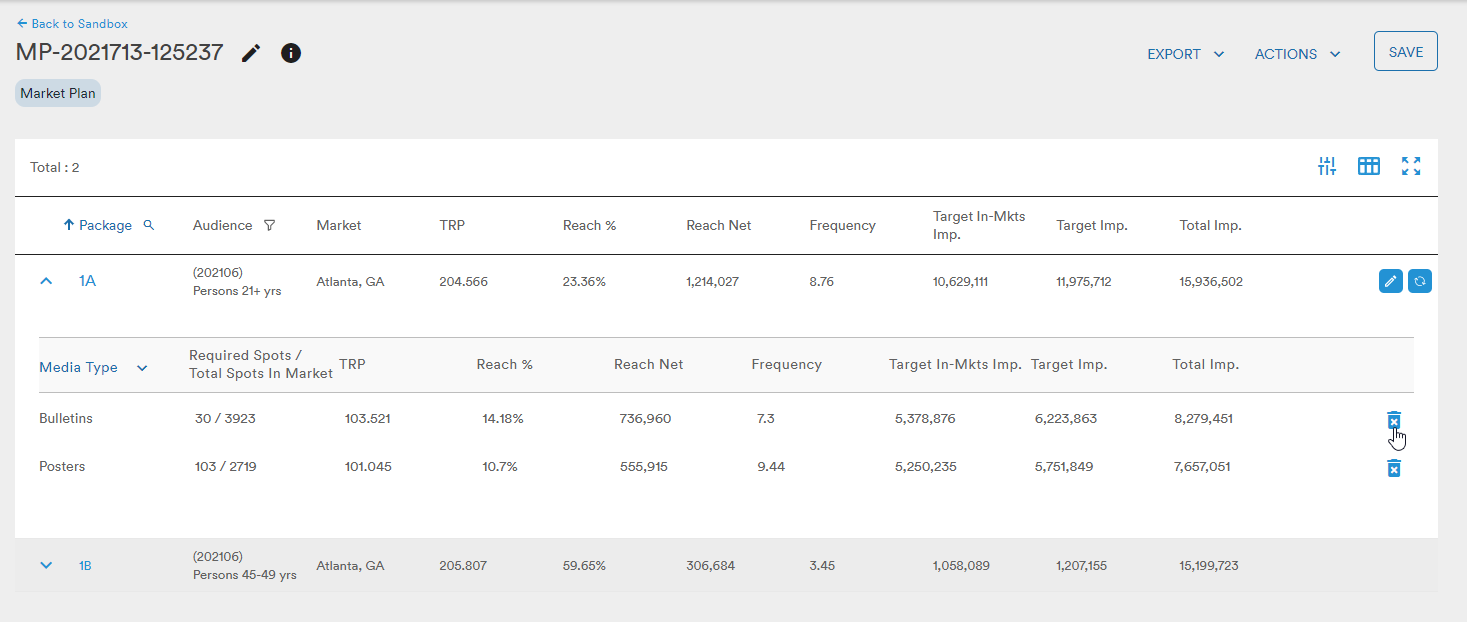Click the Market Plan tag chip
Screen dimensions: 1467x622
point(58,94)
